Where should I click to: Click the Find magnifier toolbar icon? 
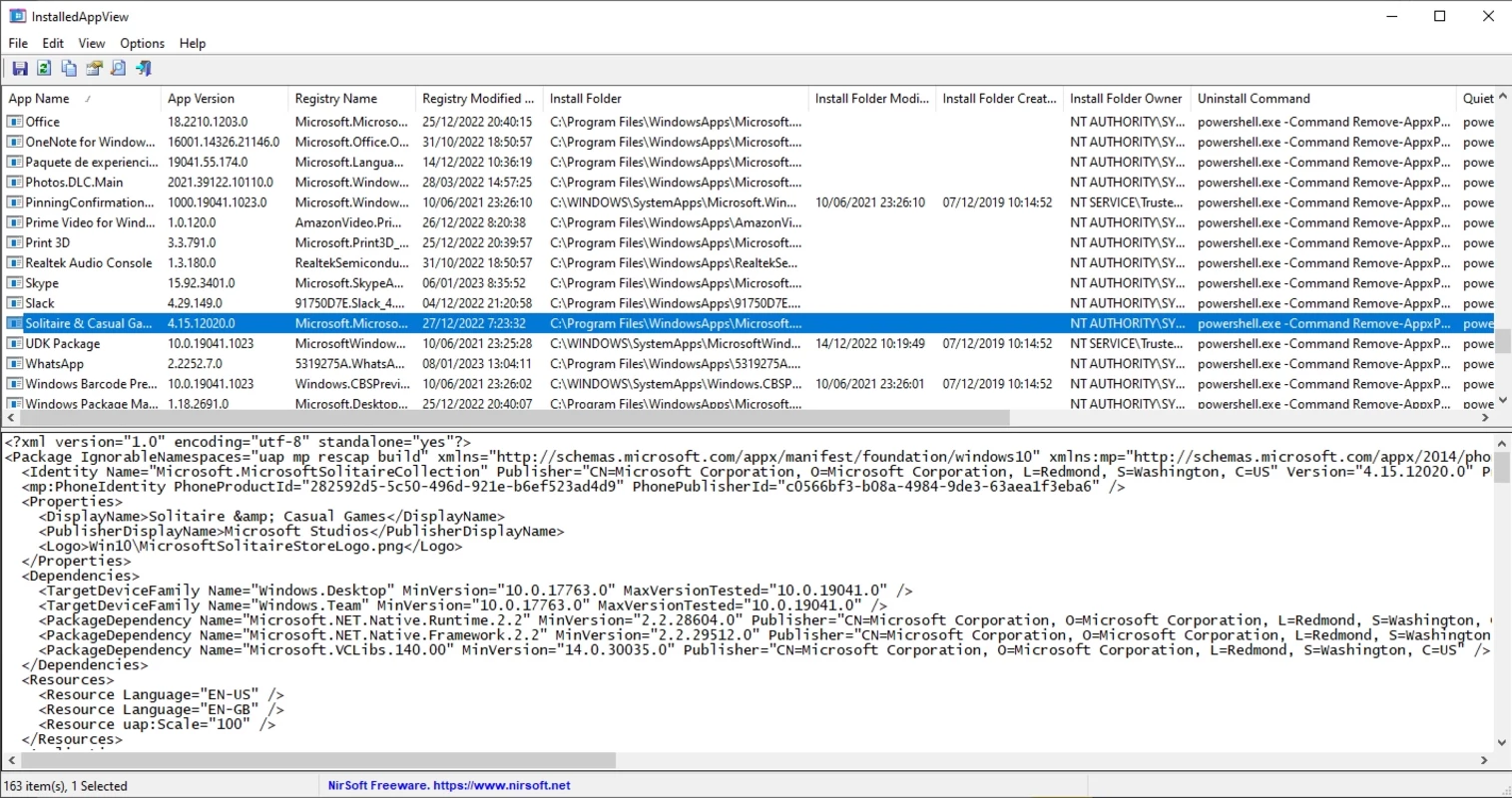tap(119, 68)
